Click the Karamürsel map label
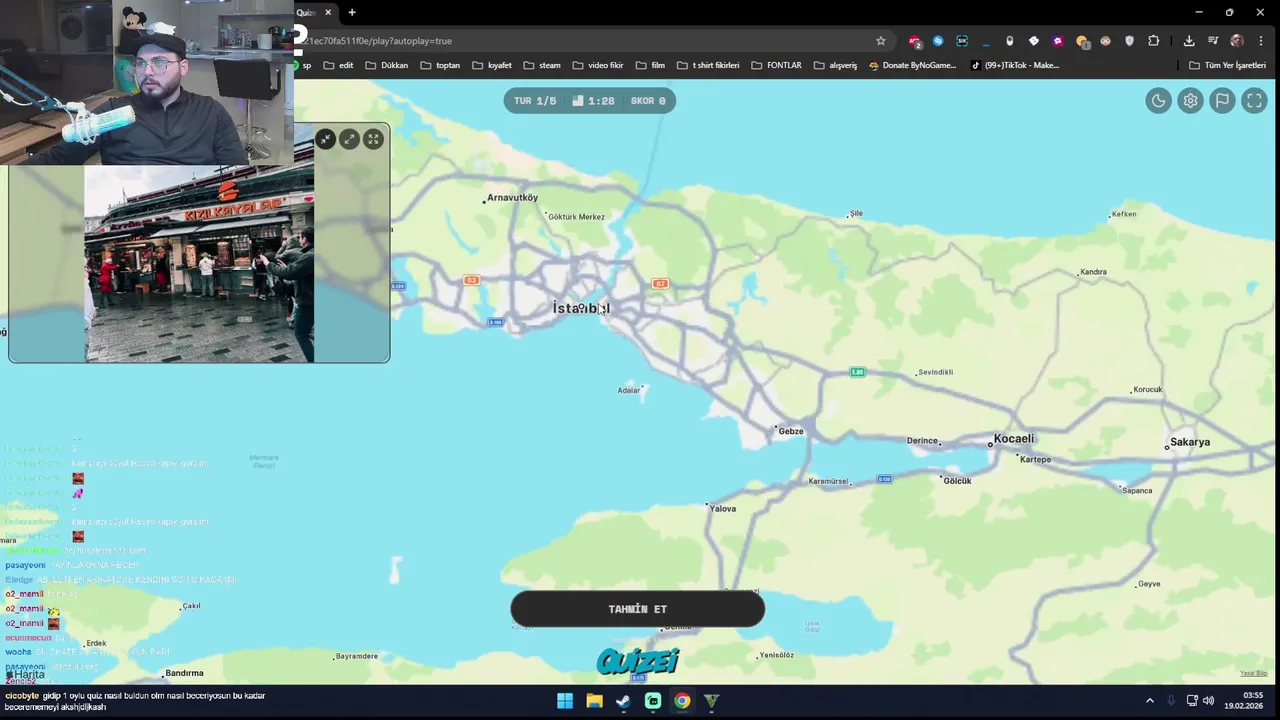This screenshot has height=720, width=1280. tap(828, 481)
